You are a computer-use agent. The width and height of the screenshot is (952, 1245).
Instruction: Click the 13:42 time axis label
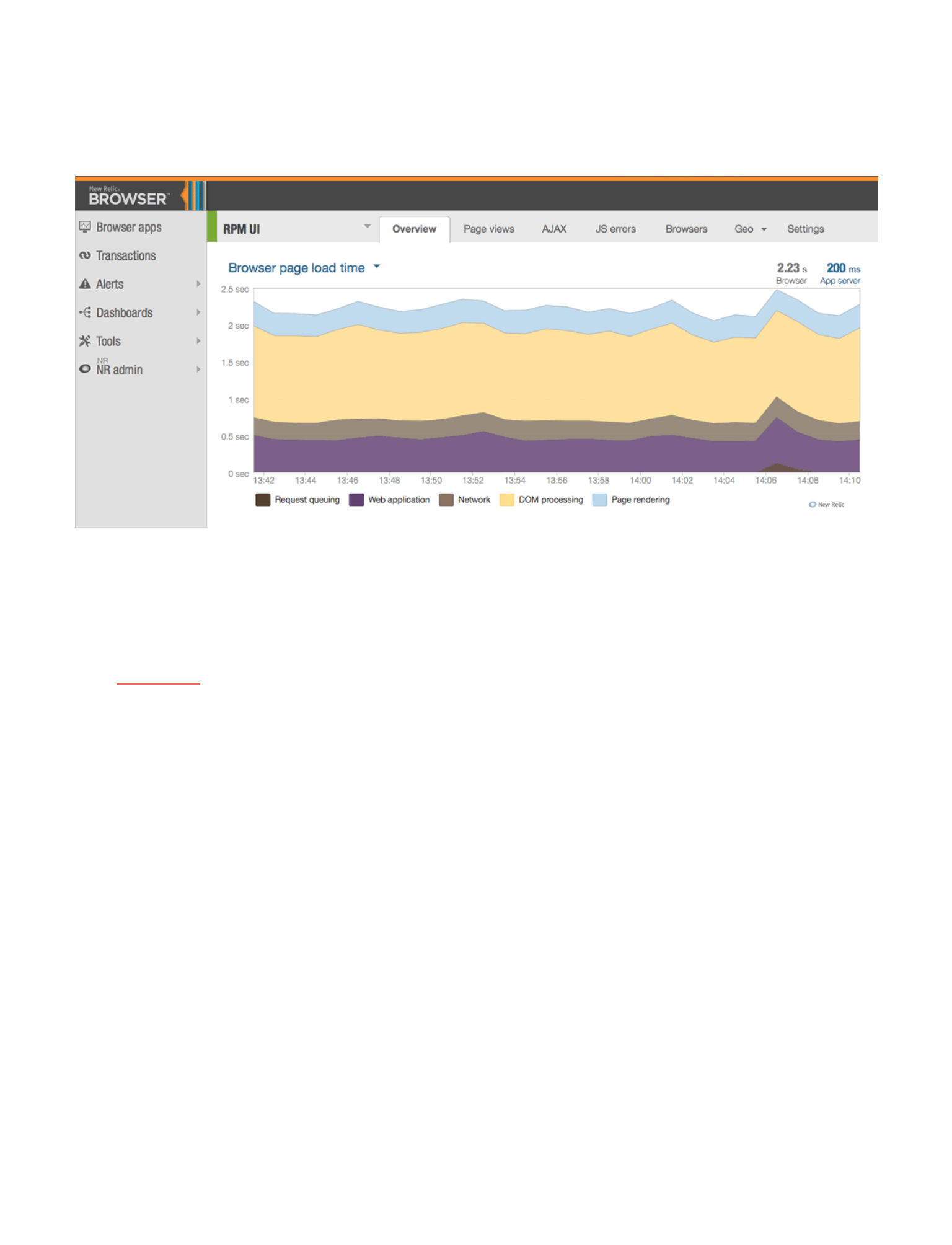[264, 481]
